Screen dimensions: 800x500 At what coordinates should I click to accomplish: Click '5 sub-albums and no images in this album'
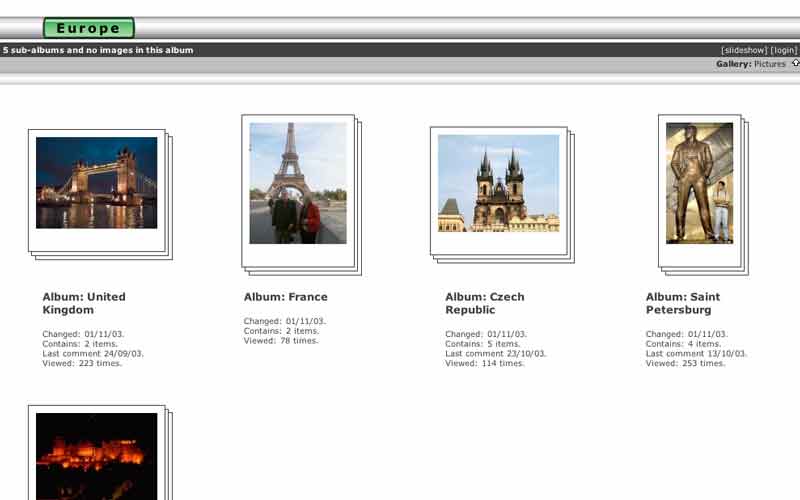[x=98, y=50]
